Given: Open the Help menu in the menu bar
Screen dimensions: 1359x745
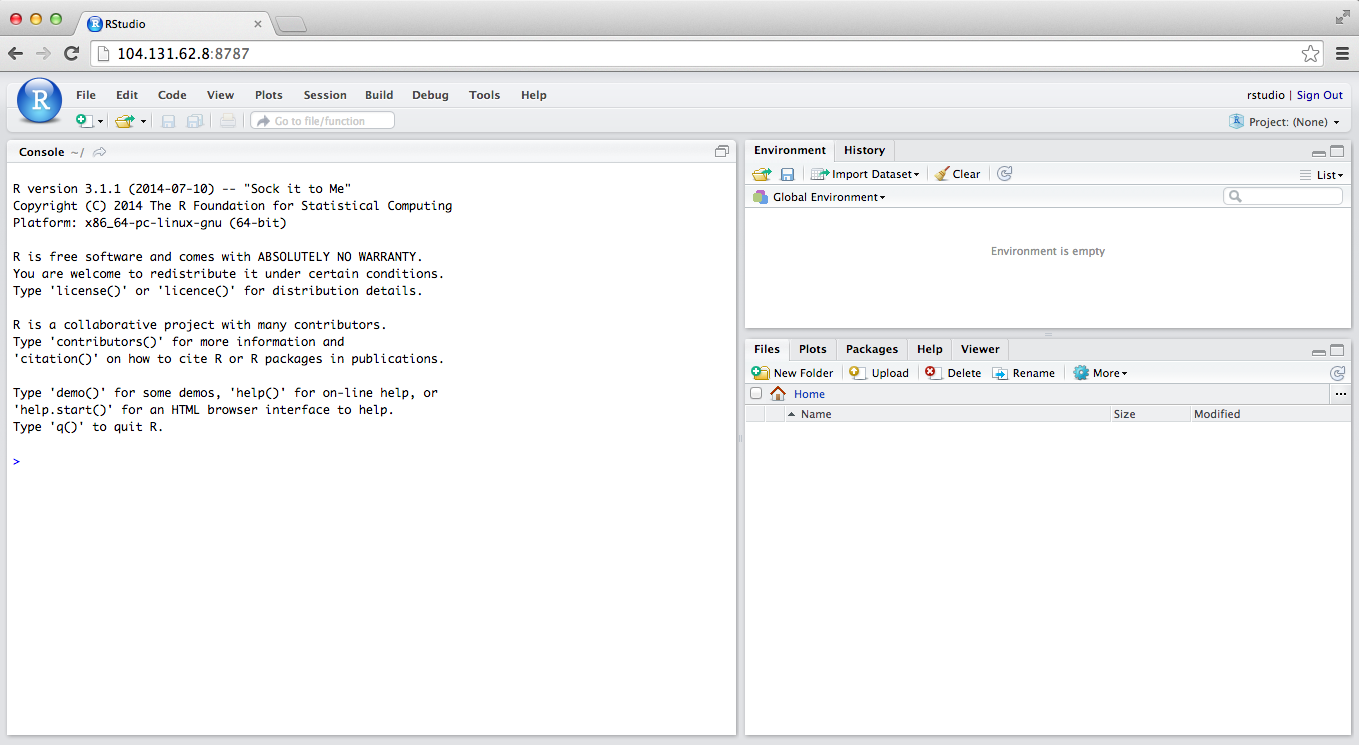Looking at the screenshot, I should (534, 95).
